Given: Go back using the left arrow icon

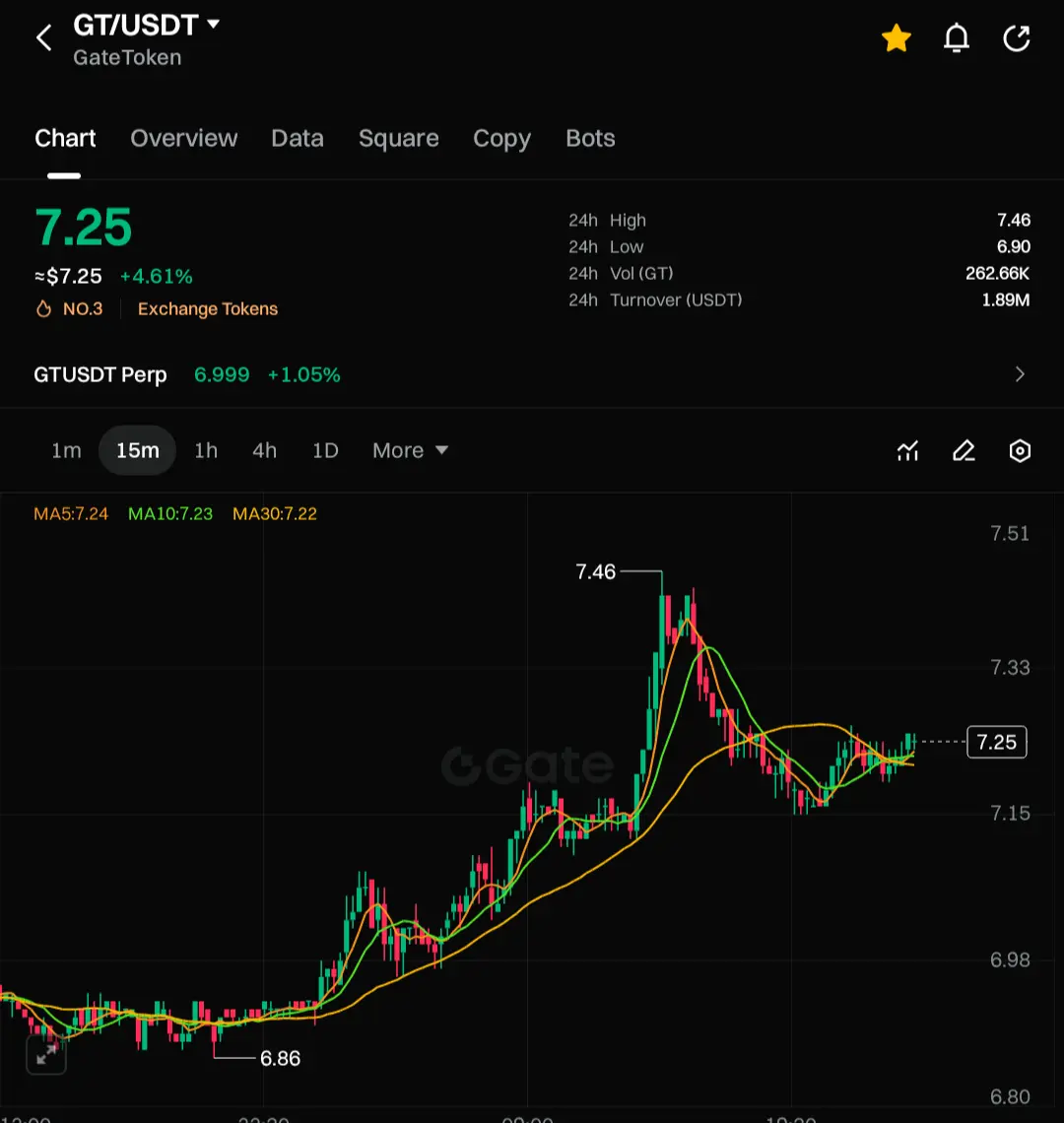Looking at the screenshot, I should pyautogui.click(x=43, y=38).
